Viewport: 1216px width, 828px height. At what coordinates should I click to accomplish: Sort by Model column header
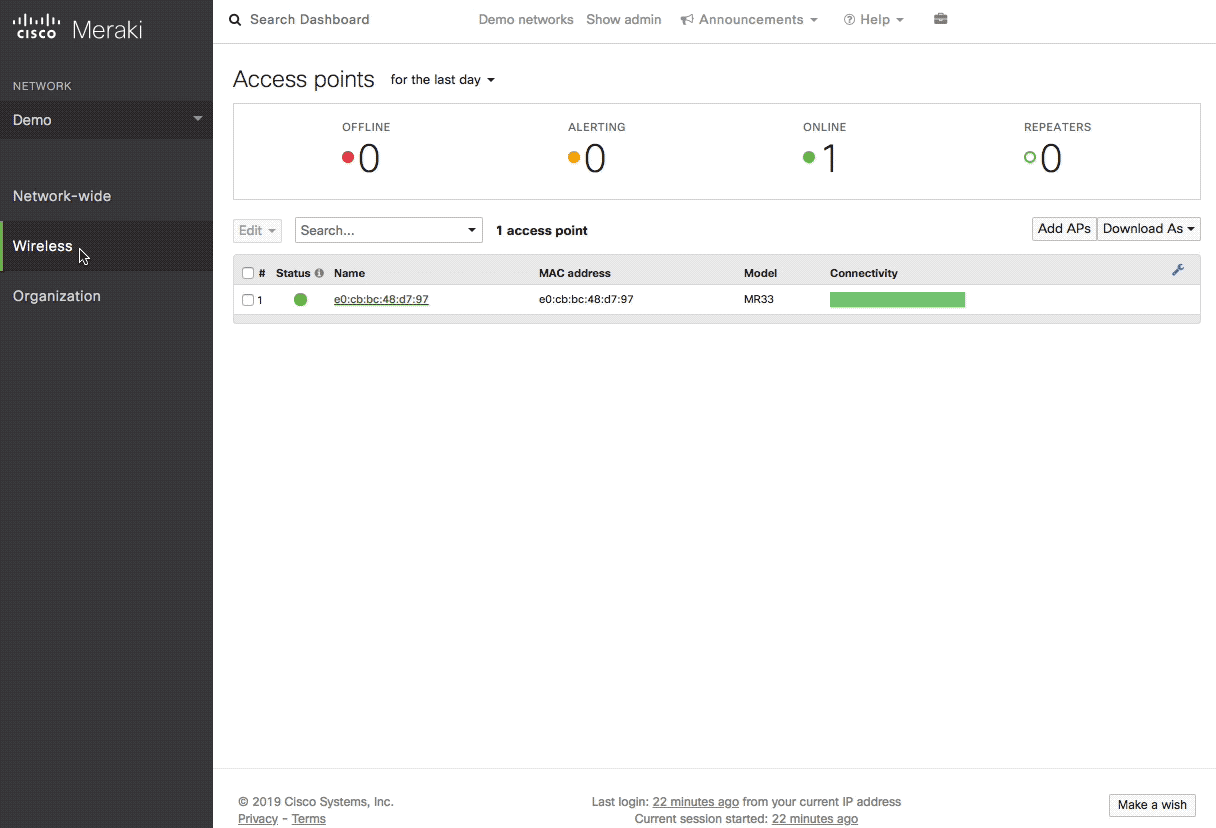coord(760,273)
